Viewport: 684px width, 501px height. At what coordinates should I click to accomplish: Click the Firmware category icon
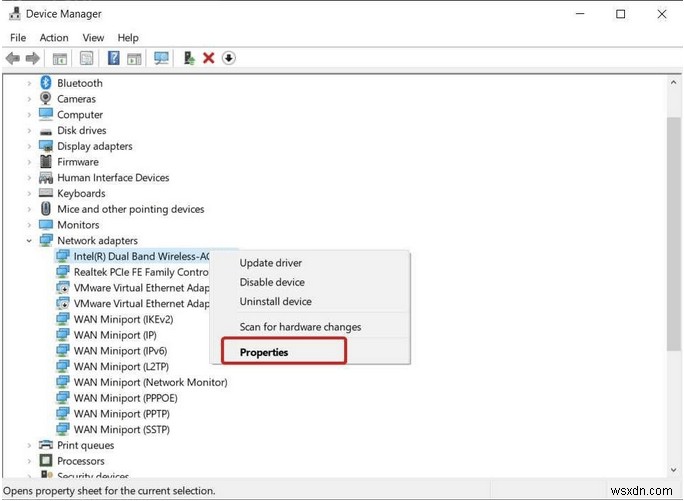coord(46,161)
